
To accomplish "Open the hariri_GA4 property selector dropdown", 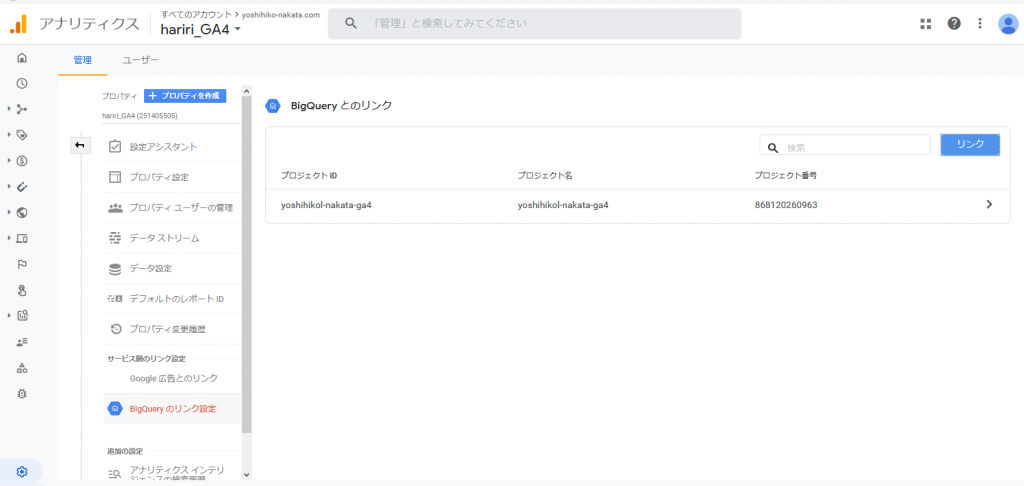I will (x=201, y=29).
